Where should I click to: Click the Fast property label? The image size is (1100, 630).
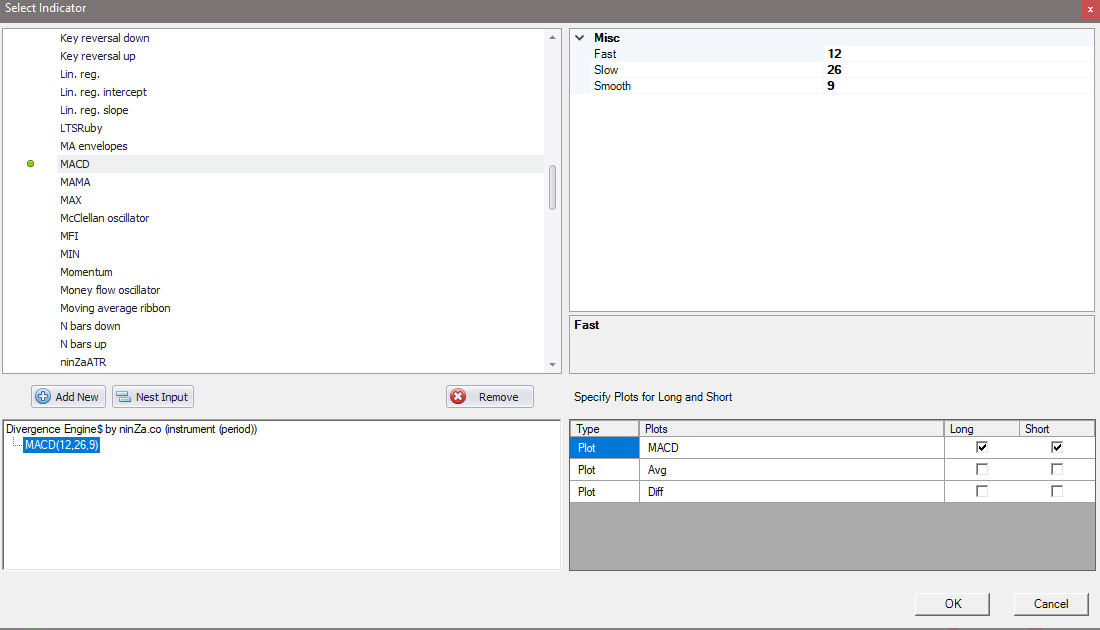pos(605,54)
